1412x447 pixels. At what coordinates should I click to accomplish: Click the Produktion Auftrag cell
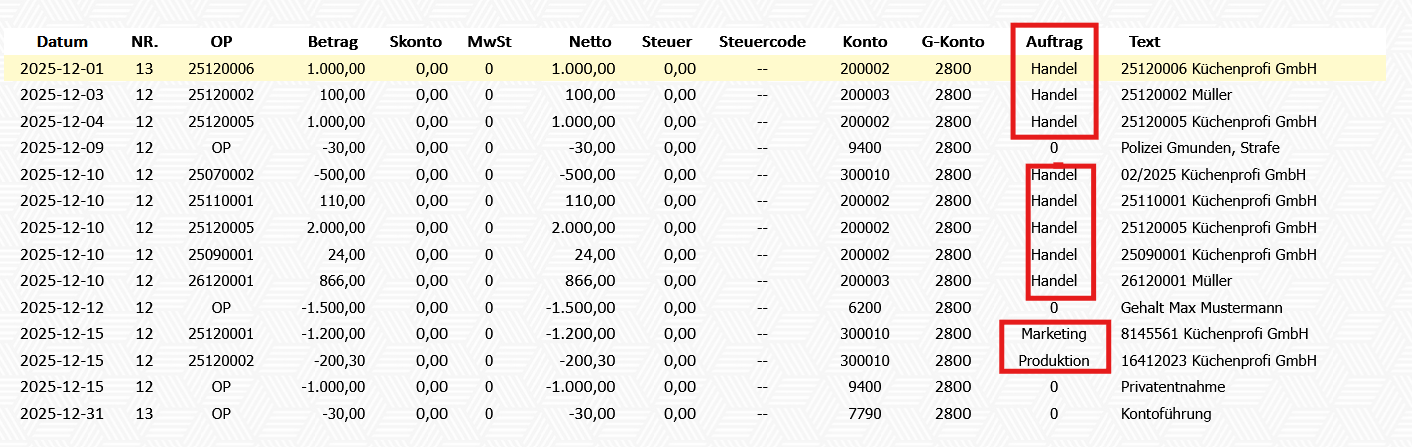pos(1054,360)
